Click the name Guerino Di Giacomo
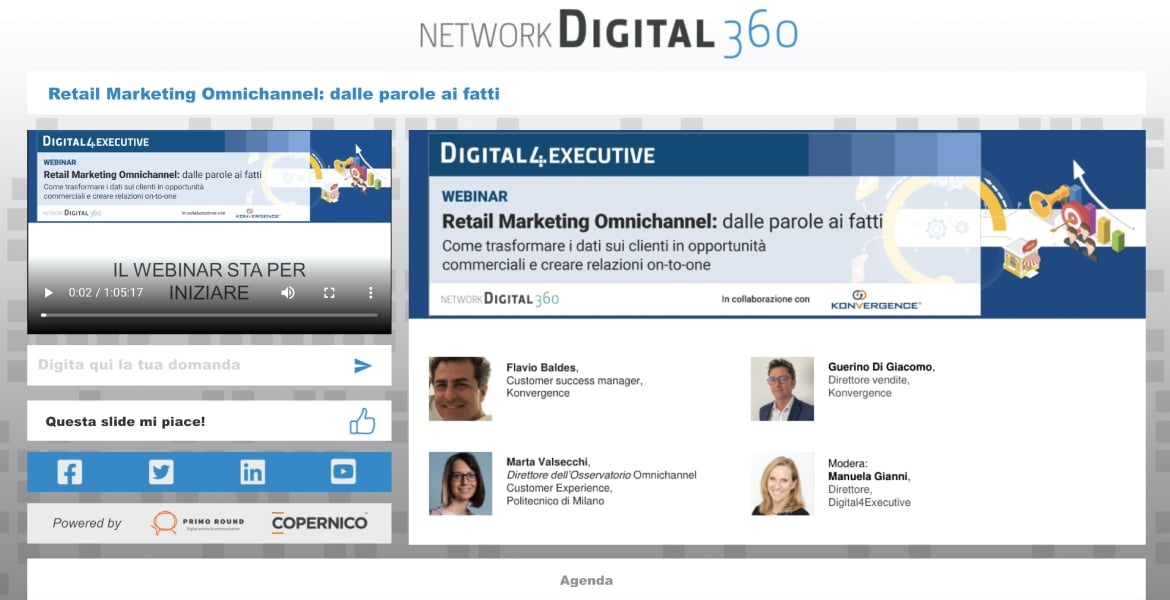Image resolution: width=1170 pixels, height=600 pixels. (x=880, y=367)
